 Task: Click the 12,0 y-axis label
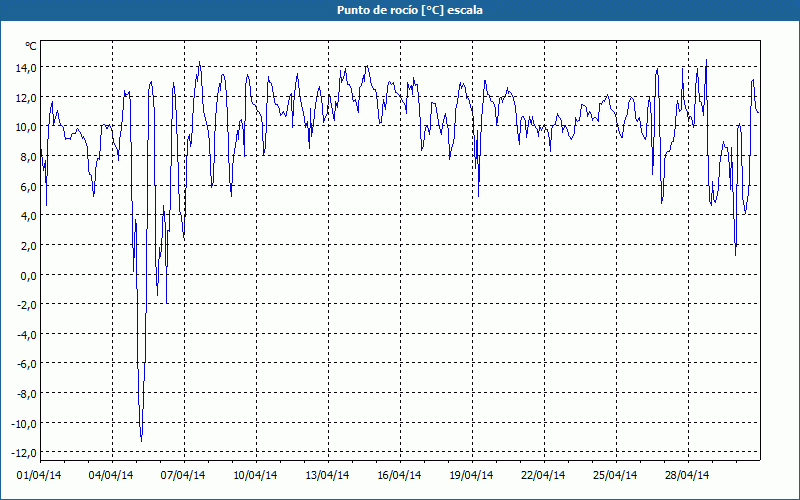pos(28,97)
